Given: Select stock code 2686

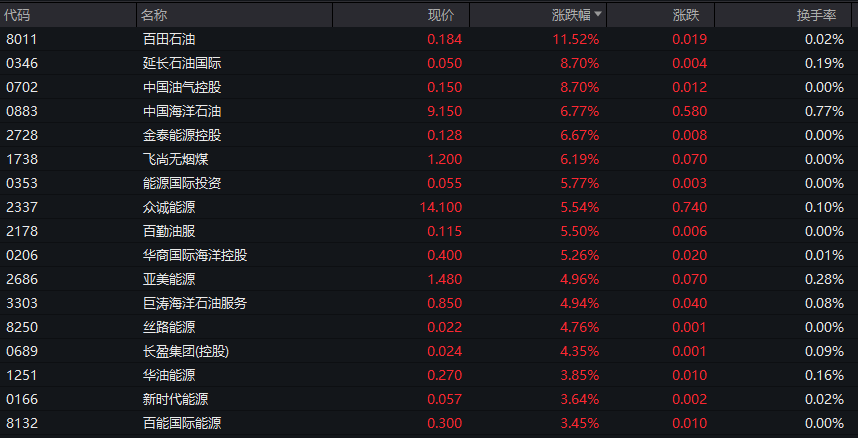Looking at the screenshot, I should 21,279.
